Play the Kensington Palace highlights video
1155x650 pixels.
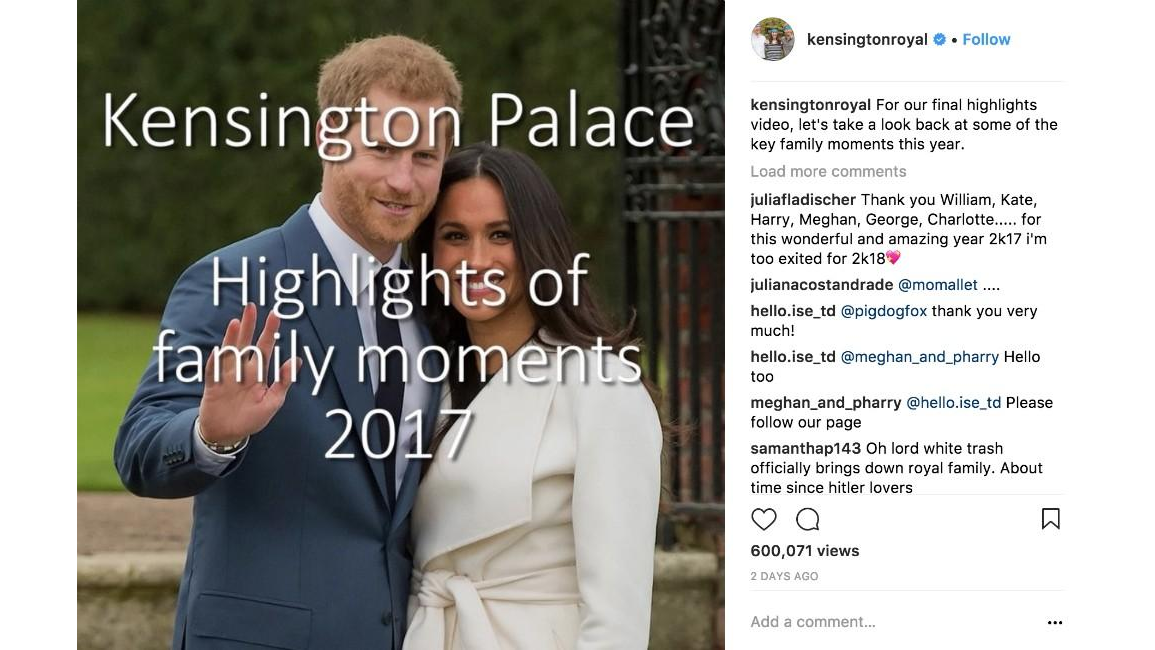click(400, 325)
